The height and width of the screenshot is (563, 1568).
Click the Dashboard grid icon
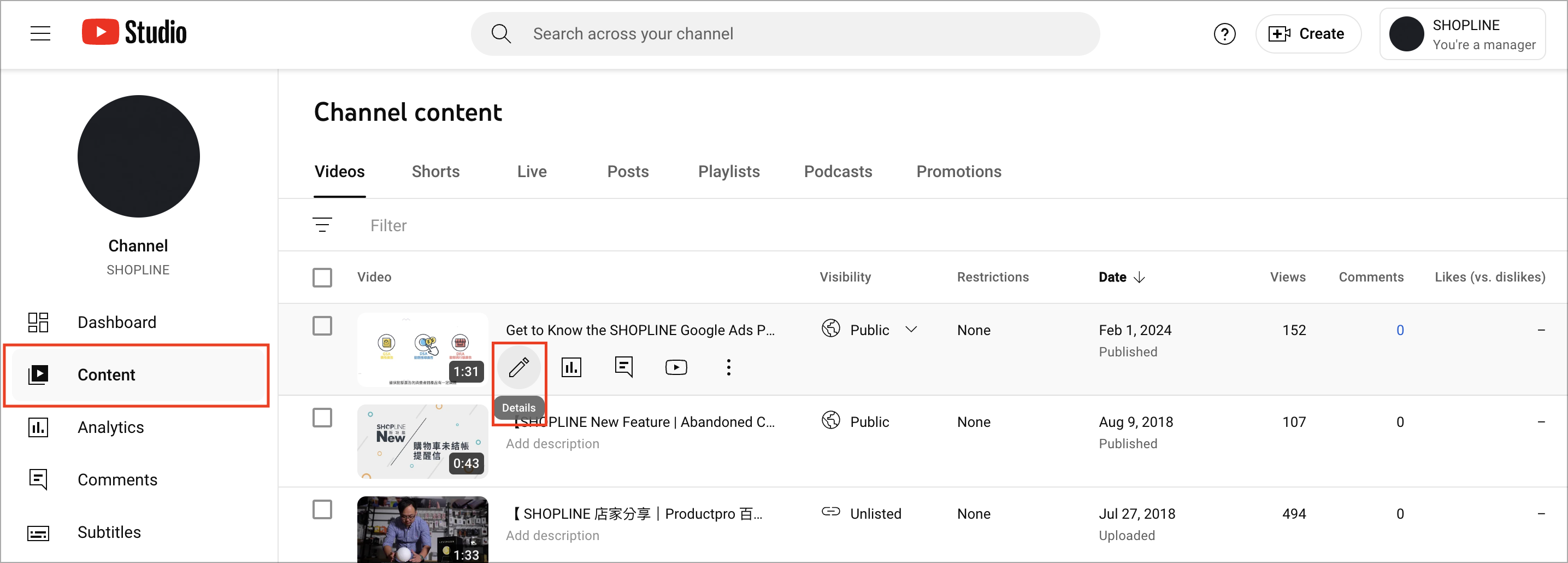coord(38,322)
